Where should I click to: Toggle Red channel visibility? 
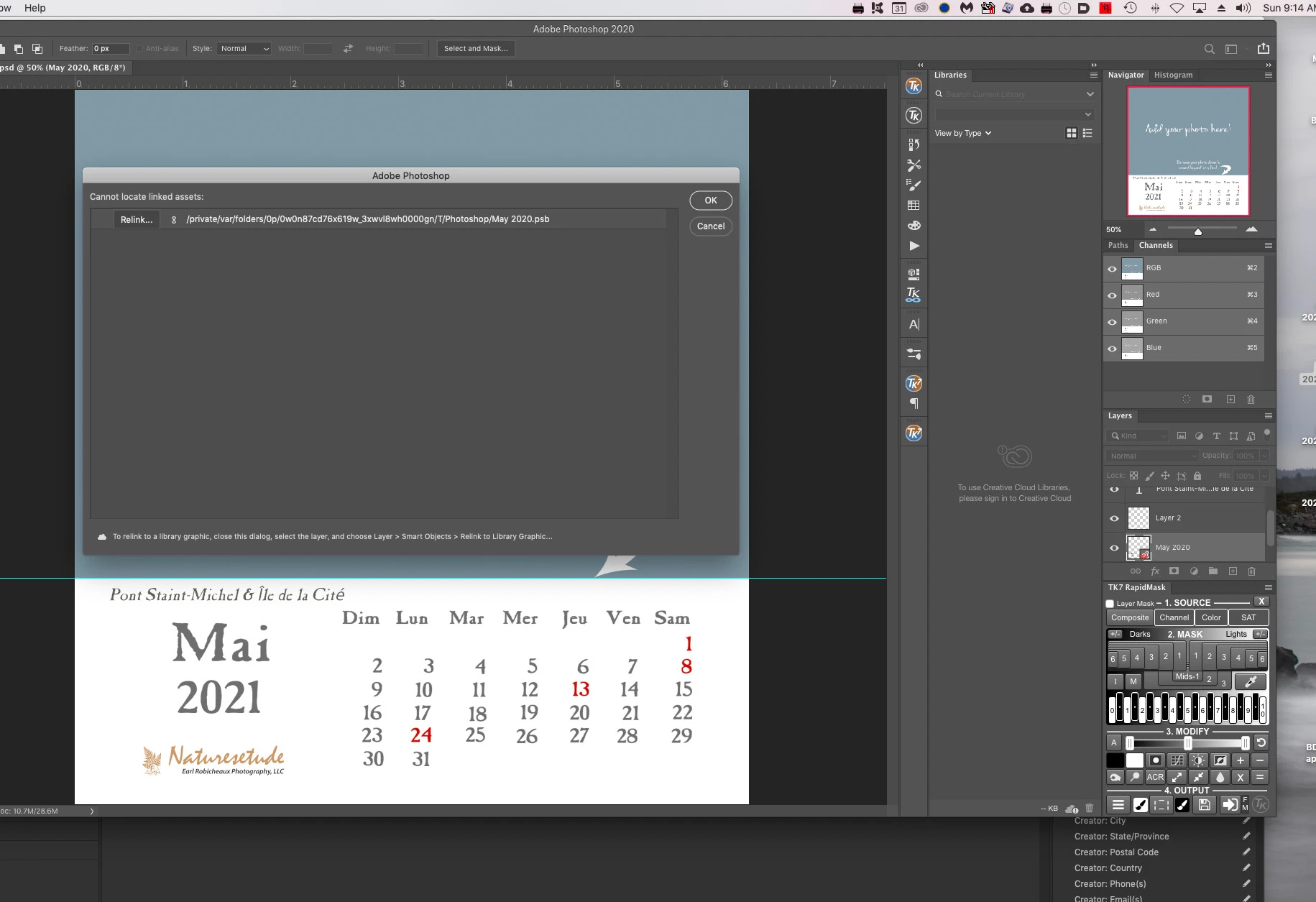pyautogui.click(x=1112, y=295)
